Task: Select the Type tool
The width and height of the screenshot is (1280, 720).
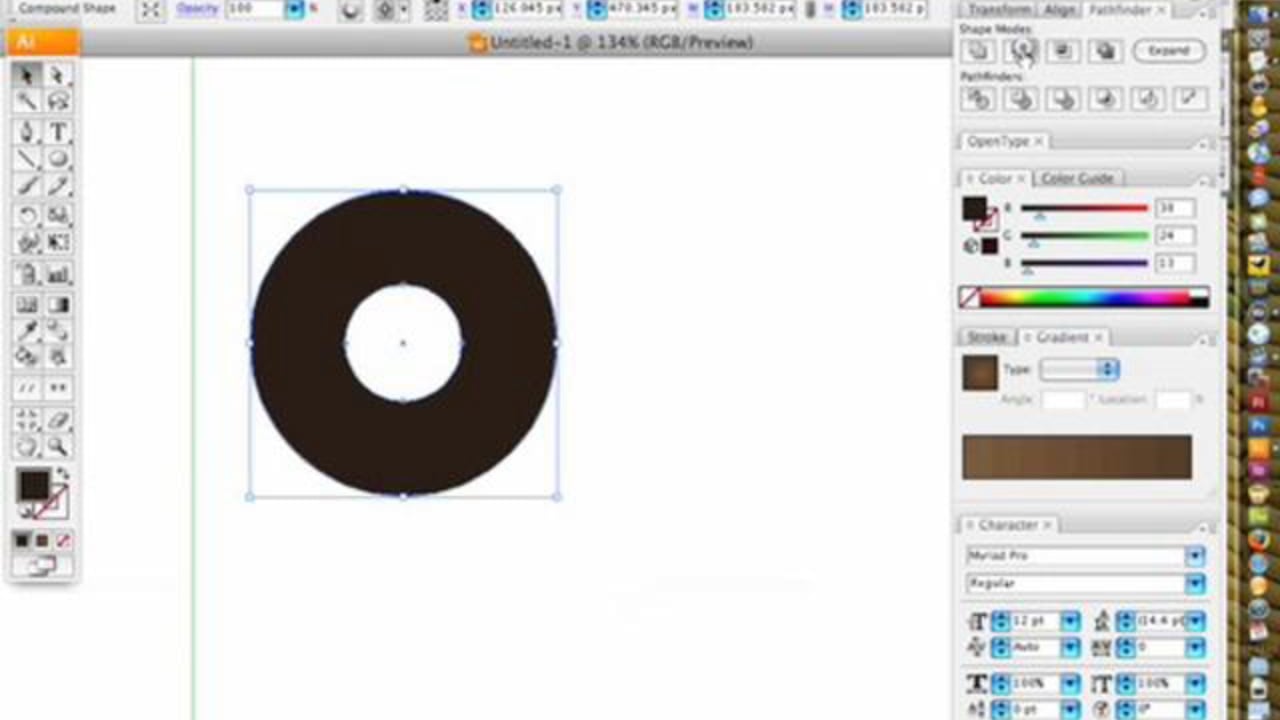Action: pos(58,131)
